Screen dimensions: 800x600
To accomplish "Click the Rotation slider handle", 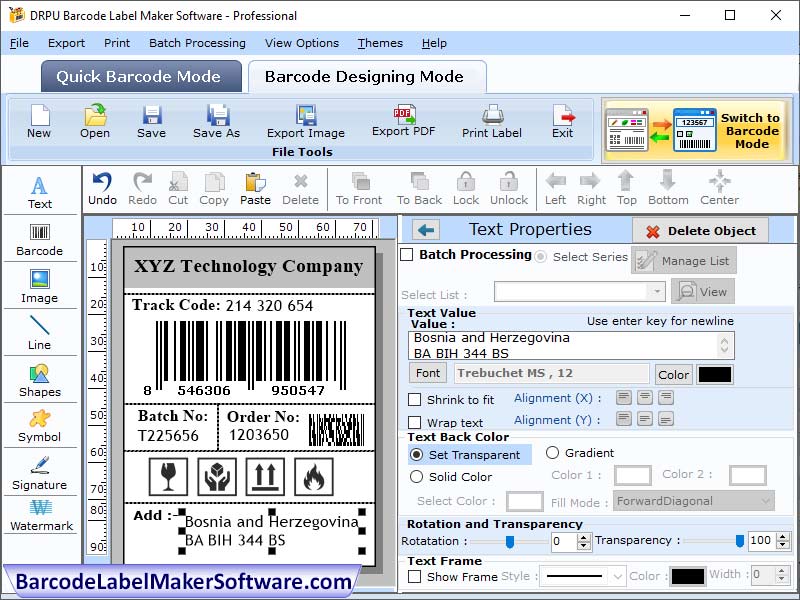I will click(509, 542).
